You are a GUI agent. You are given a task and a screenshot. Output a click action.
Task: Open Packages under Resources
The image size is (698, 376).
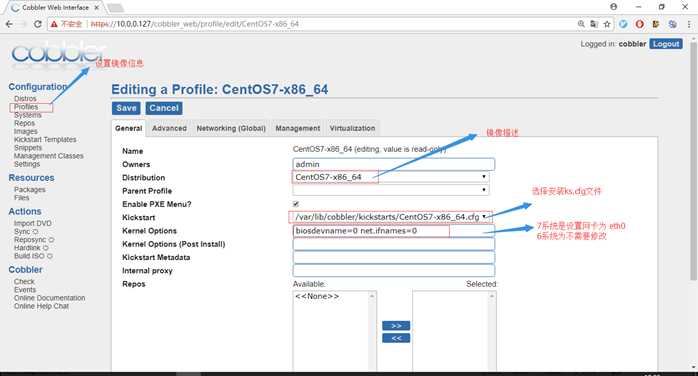pyautogui.click(x=29, y=190)
